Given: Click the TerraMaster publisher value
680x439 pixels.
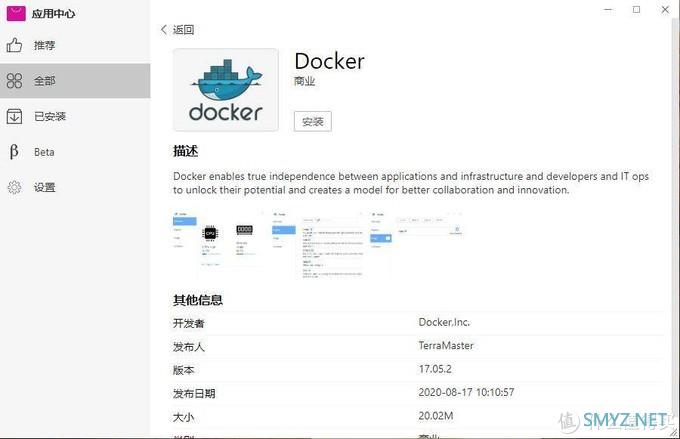Looking at the screenshot, I should [446, 346].
